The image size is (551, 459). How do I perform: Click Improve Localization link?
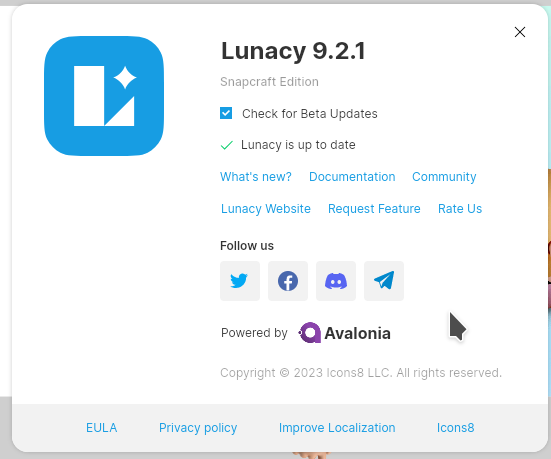point(337,428)
